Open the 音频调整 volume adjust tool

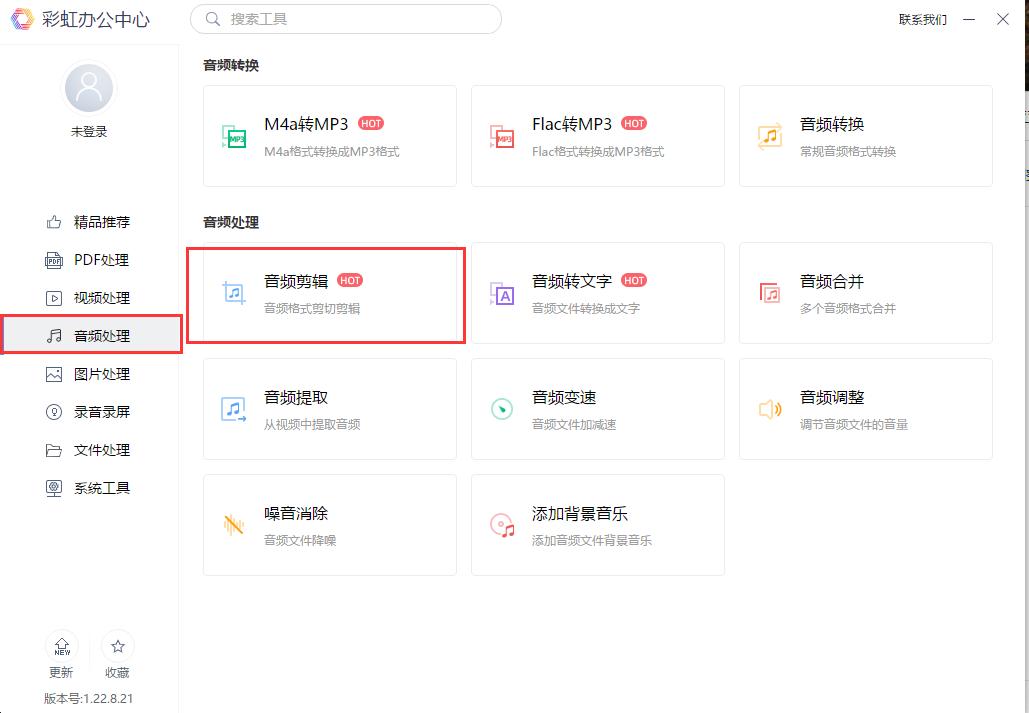[x=865, y=409]
